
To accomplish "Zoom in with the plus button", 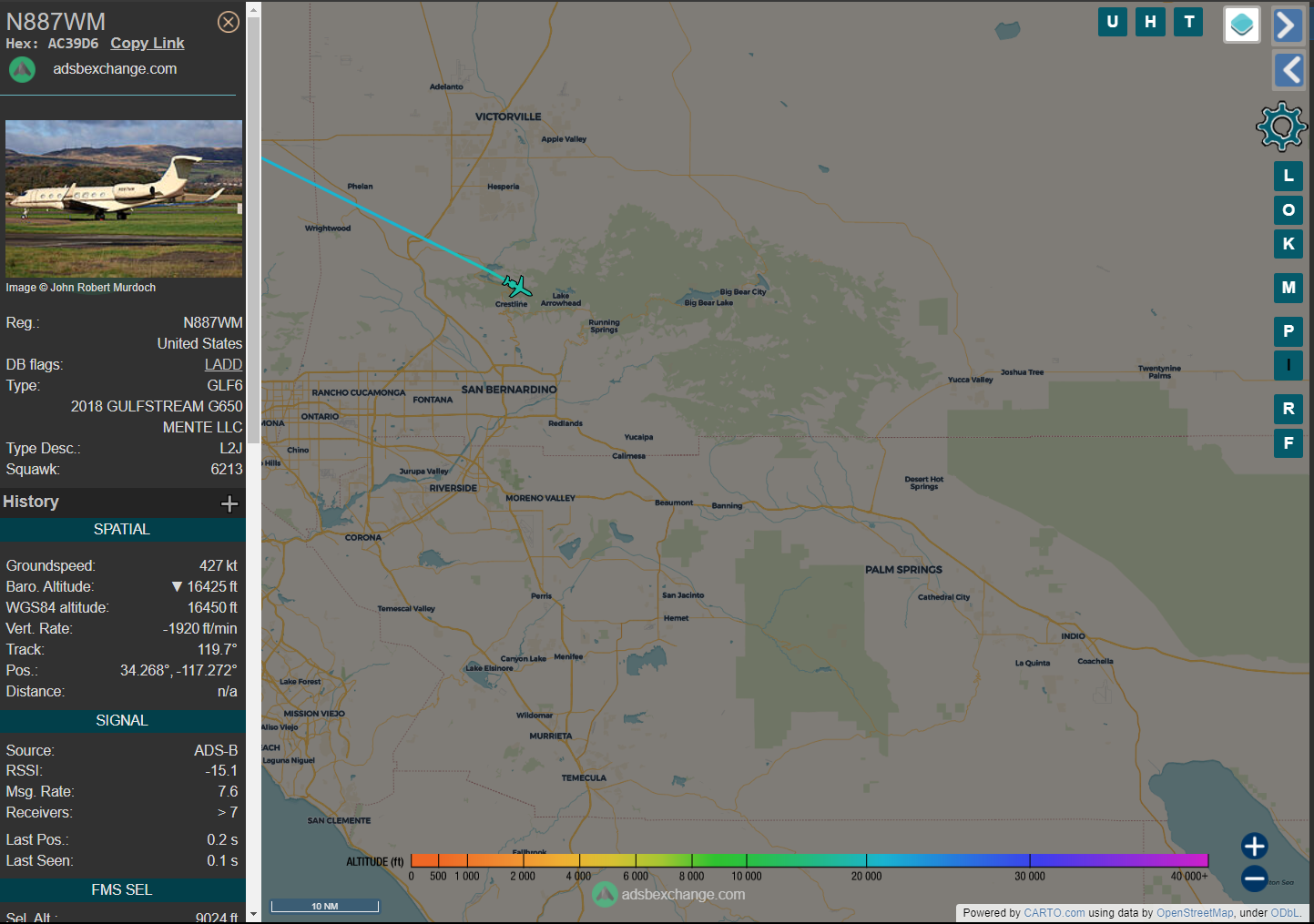I will pos(1255,846).
